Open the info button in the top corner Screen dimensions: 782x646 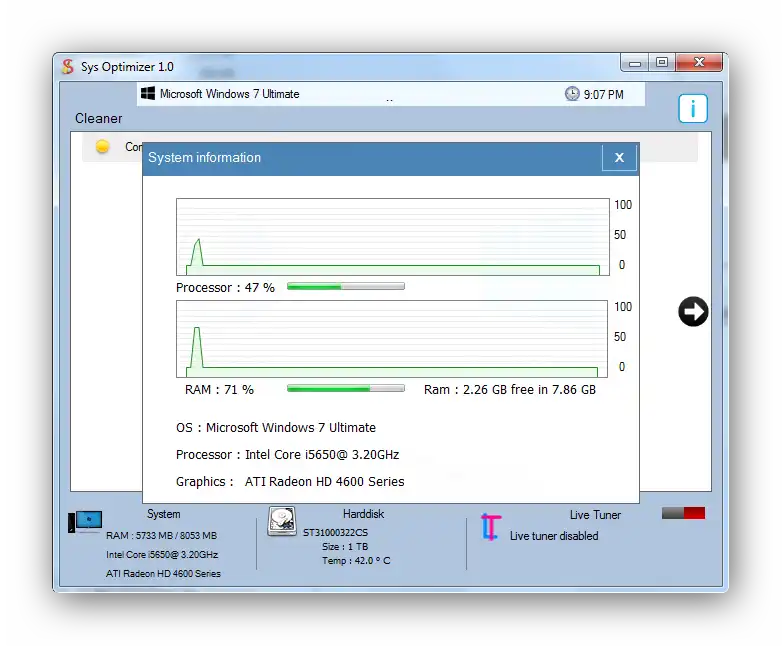point(693,108)
